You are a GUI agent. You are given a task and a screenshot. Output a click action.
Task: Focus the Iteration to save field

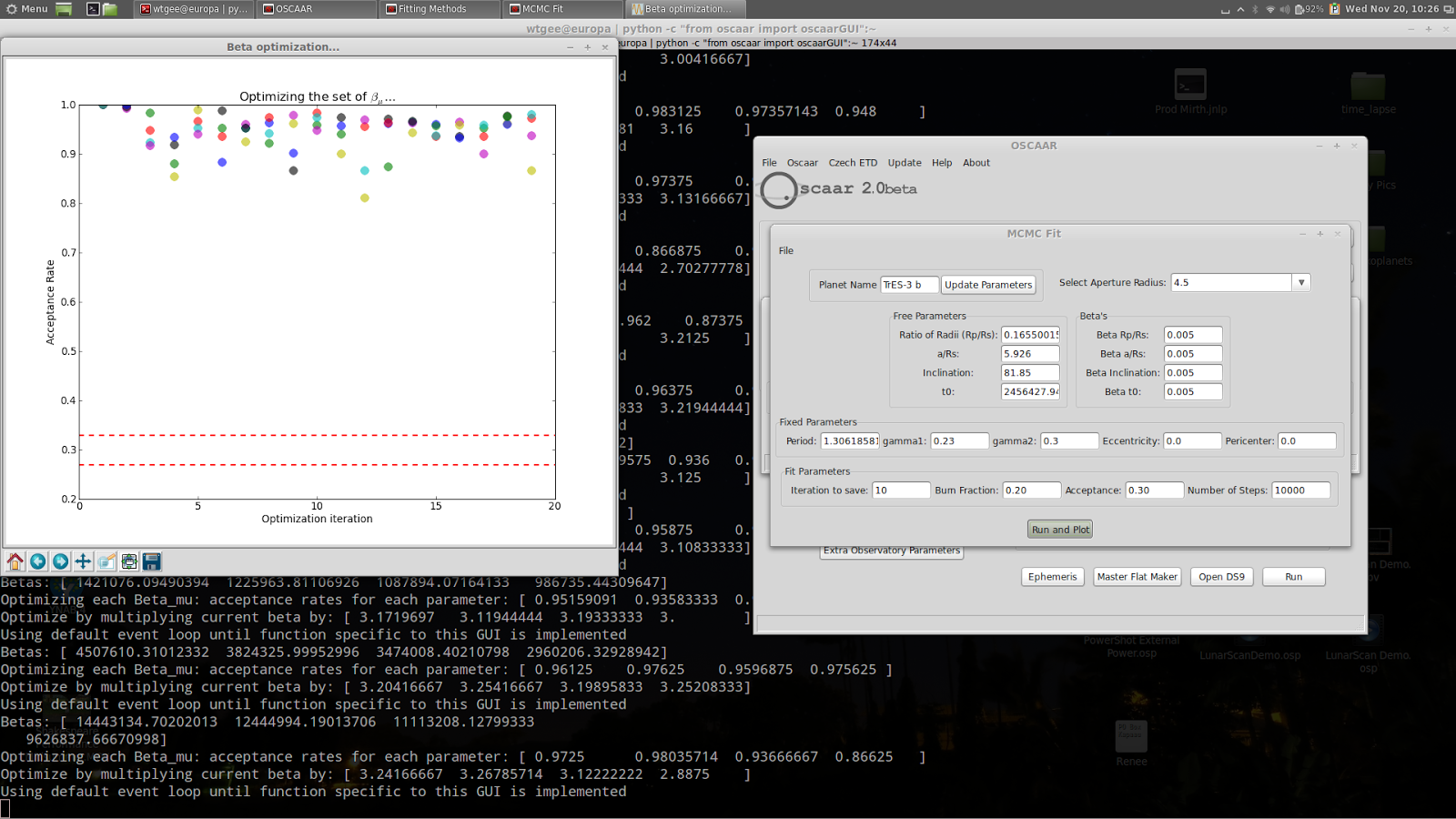pyautogui.click(x=901, y=490)
